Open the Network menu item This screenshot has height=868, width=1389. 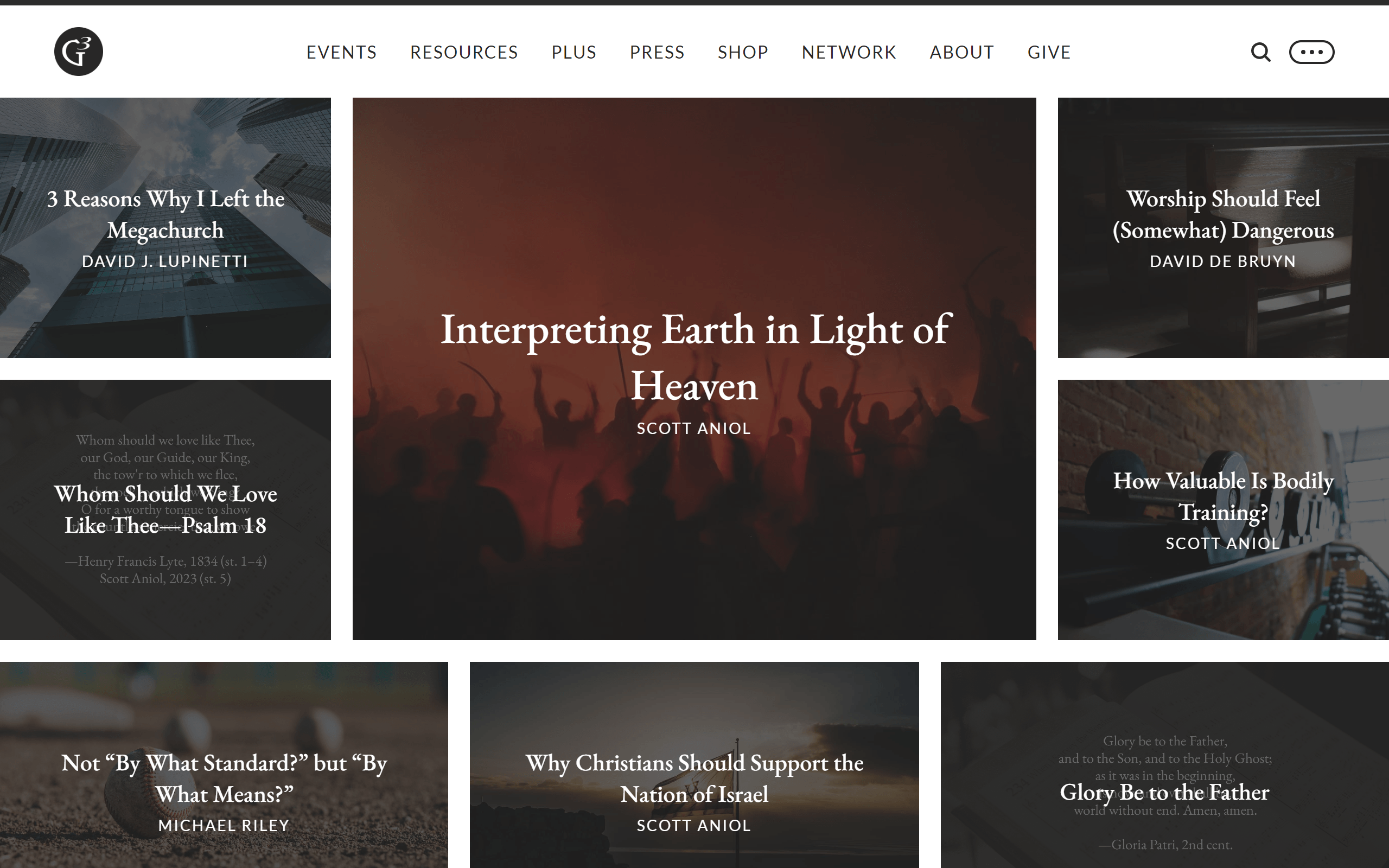pyautogui.click(x=849, y=52)
